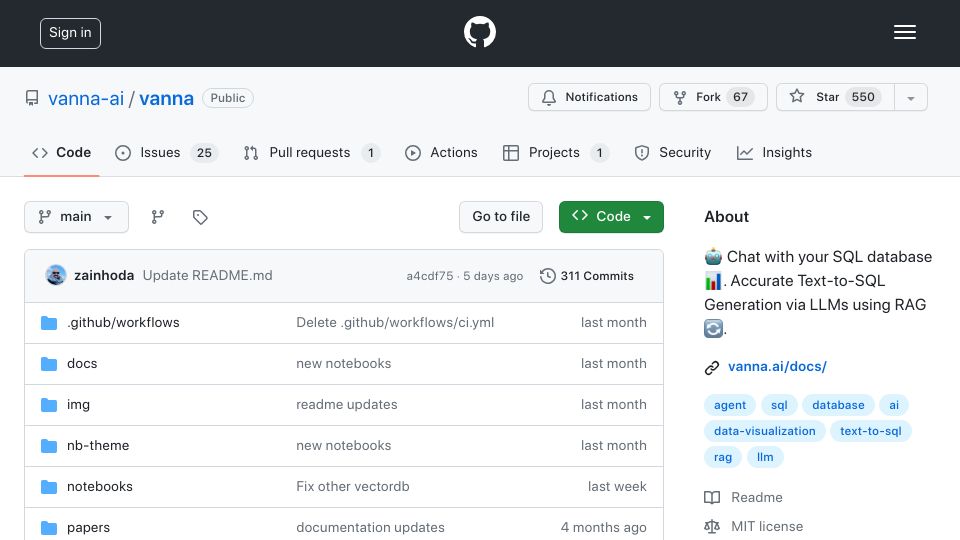
Task: Open the Insights tab
Action: click(x=774, y=152)
